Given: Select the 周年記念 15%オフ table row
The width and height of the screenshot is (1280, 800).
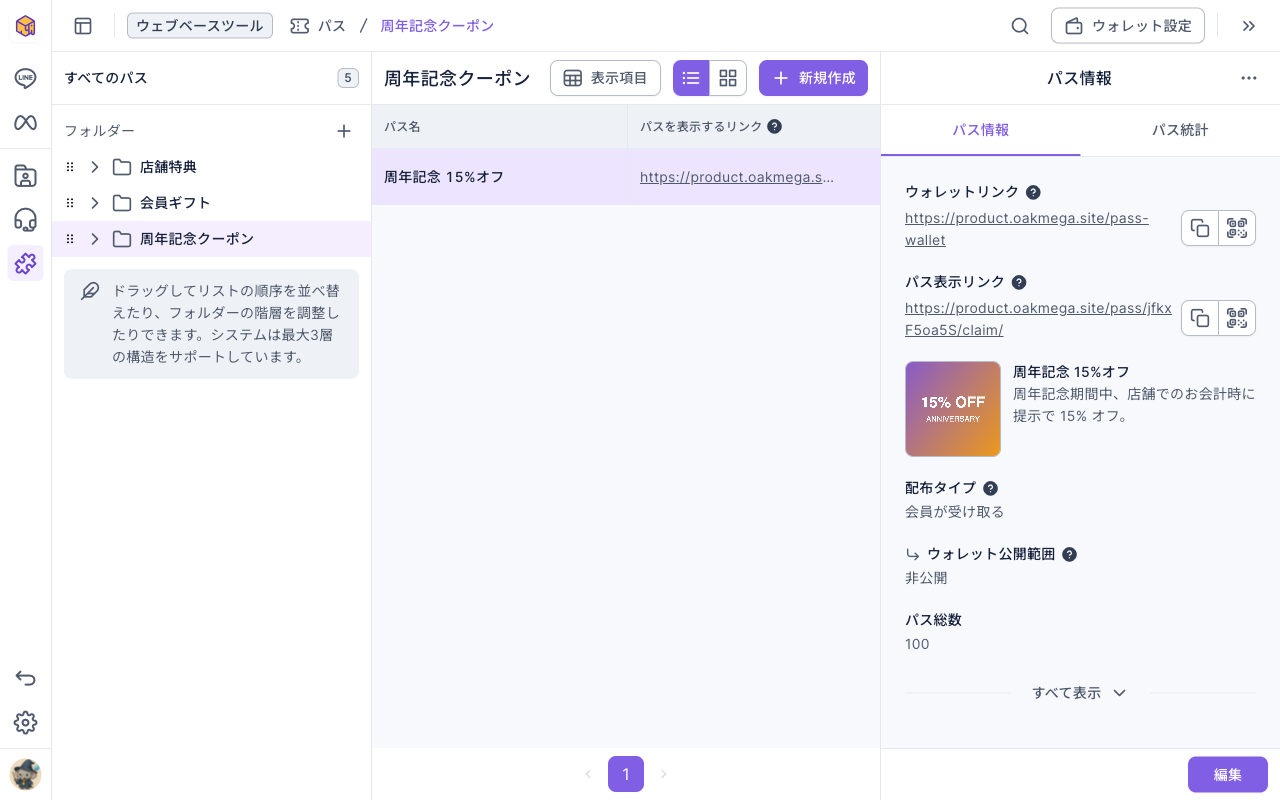Looking at the screenshot, I should tap(626, 177).
